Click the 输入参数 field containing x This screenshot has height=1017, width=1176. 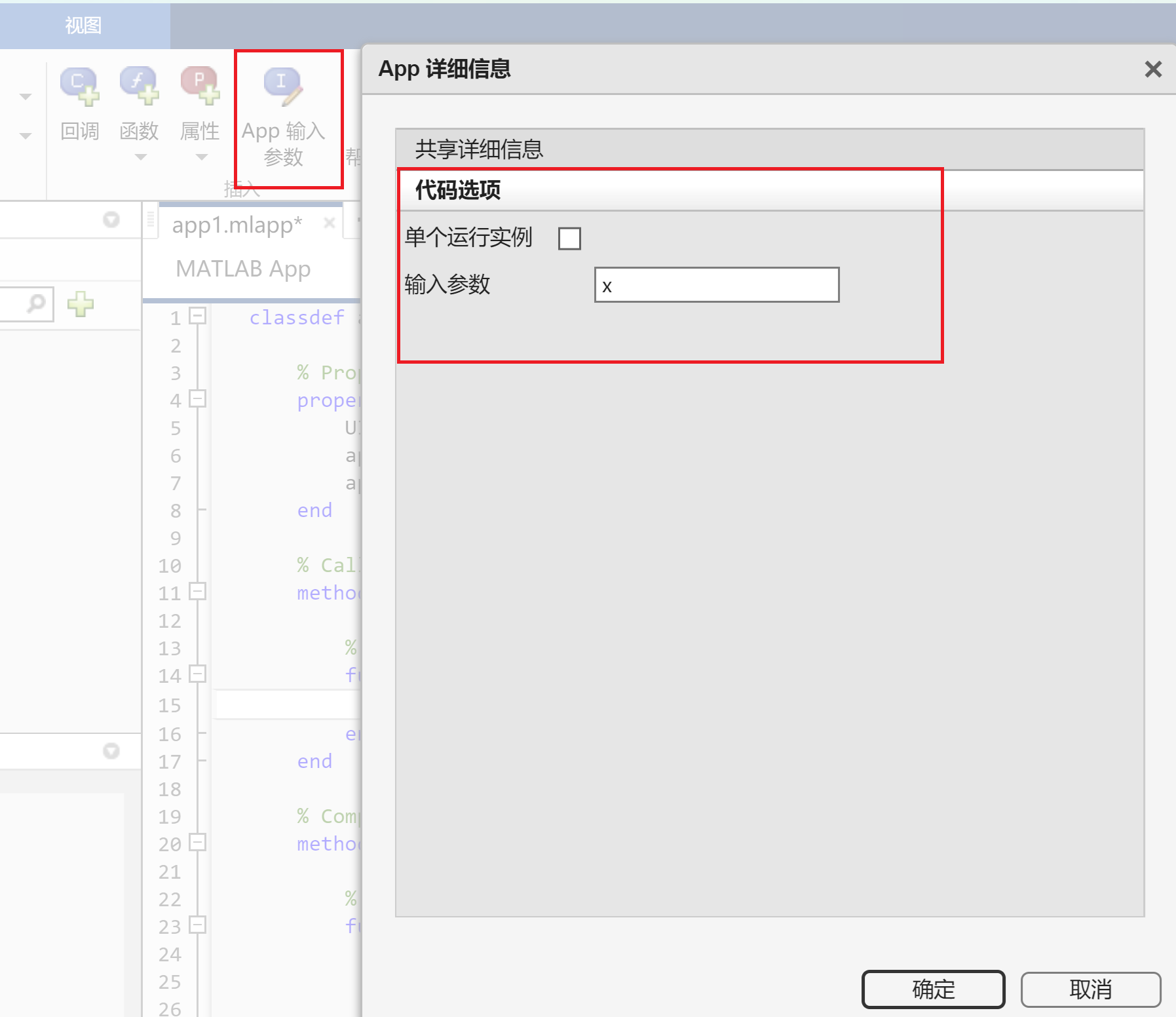pyautogui.click(x=715, y=284)
